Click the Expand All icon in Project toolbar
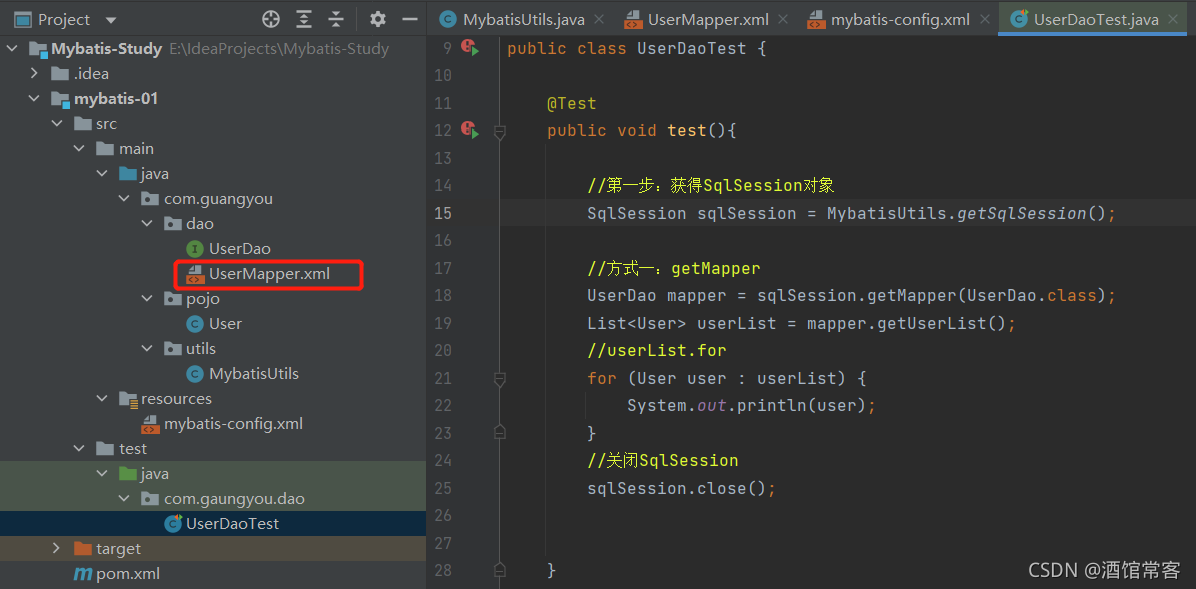Image resolution: width=1196 pixels, height=589 pixels. 304,20
